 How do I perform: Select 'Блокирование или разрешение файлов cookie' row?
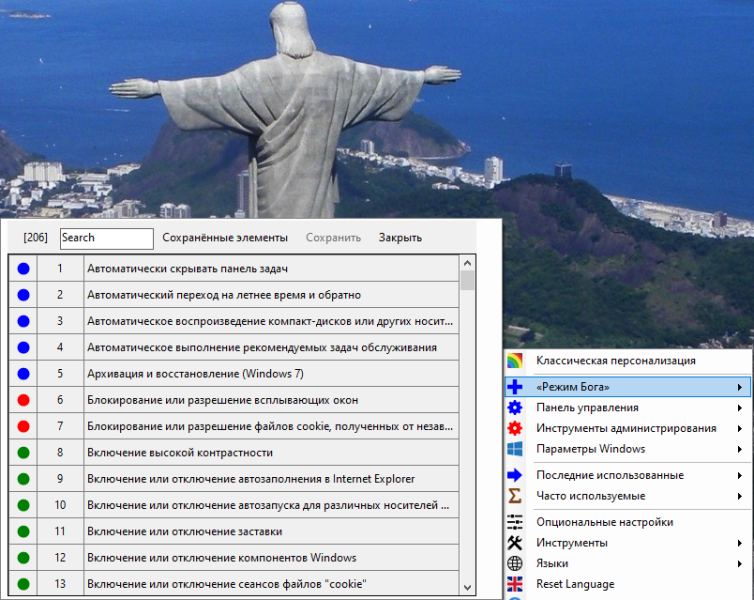point(234,426)
